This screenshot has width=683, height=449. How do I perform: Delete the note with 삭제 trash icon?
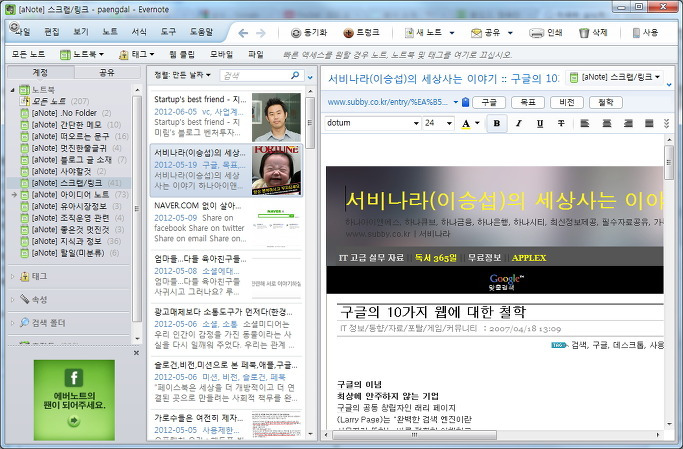pos(584,33)
